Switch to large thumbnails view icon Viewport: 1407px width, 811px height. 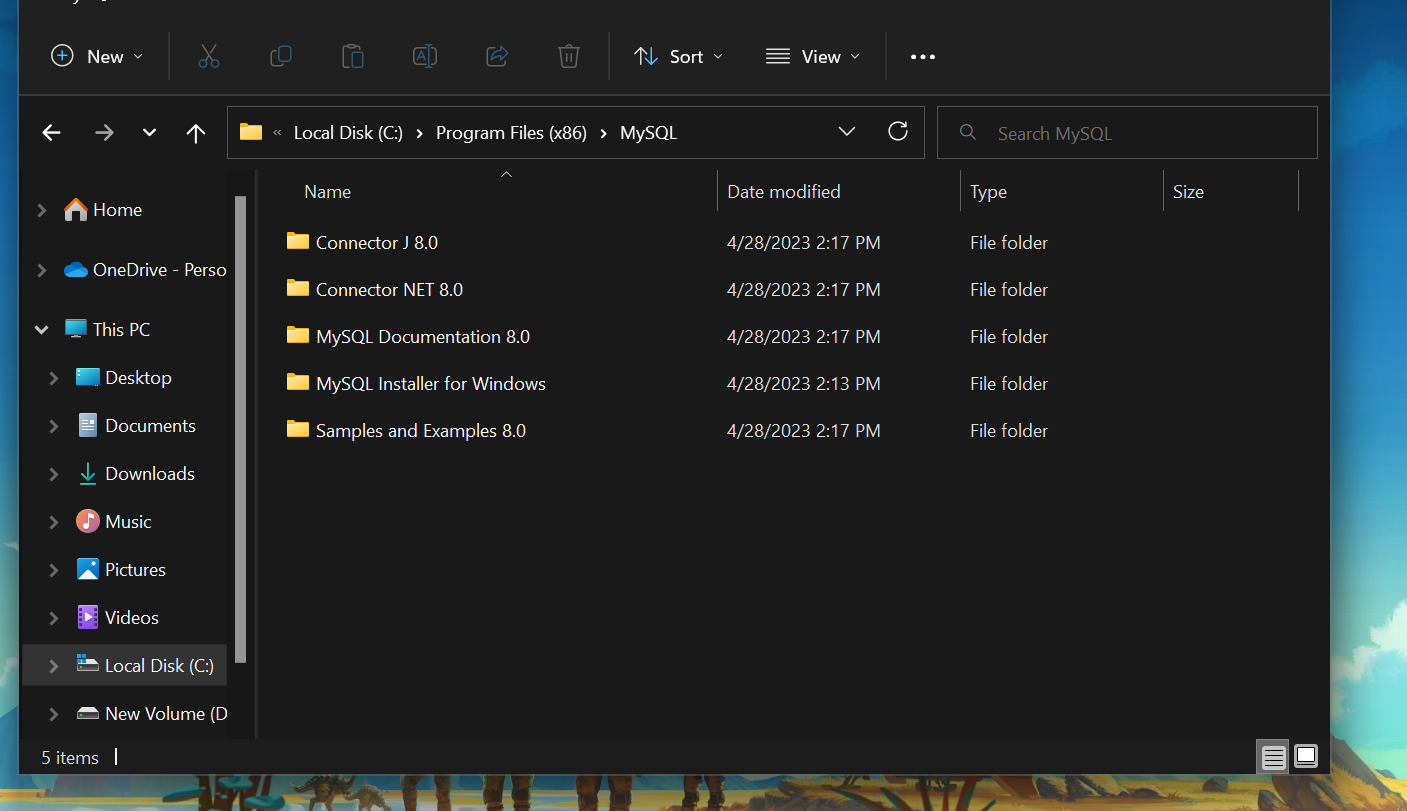click(x=1306, y=757)
